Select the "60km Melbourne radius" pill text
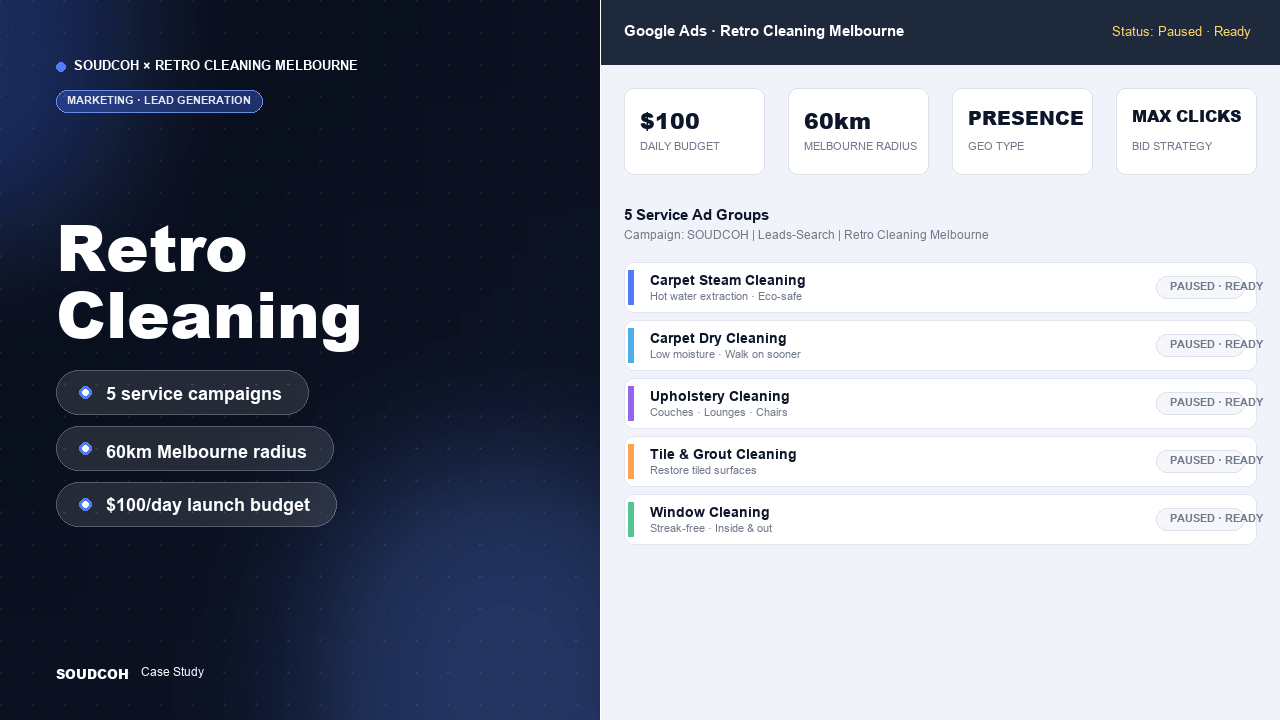Image resolution: width=1280 pixels, height=720 pixels. [206, 452]
